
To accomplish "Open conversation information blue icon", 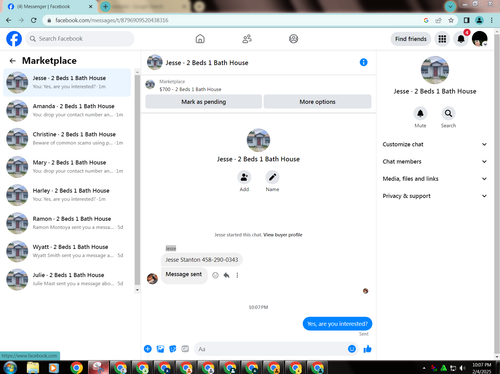I will (363, 62).
